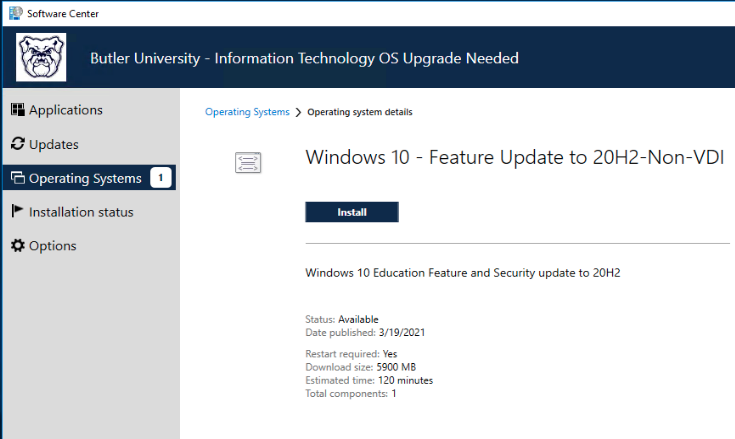Click the 'Status: Available' line
Viewport: 735px width, 439px height.
342,320
